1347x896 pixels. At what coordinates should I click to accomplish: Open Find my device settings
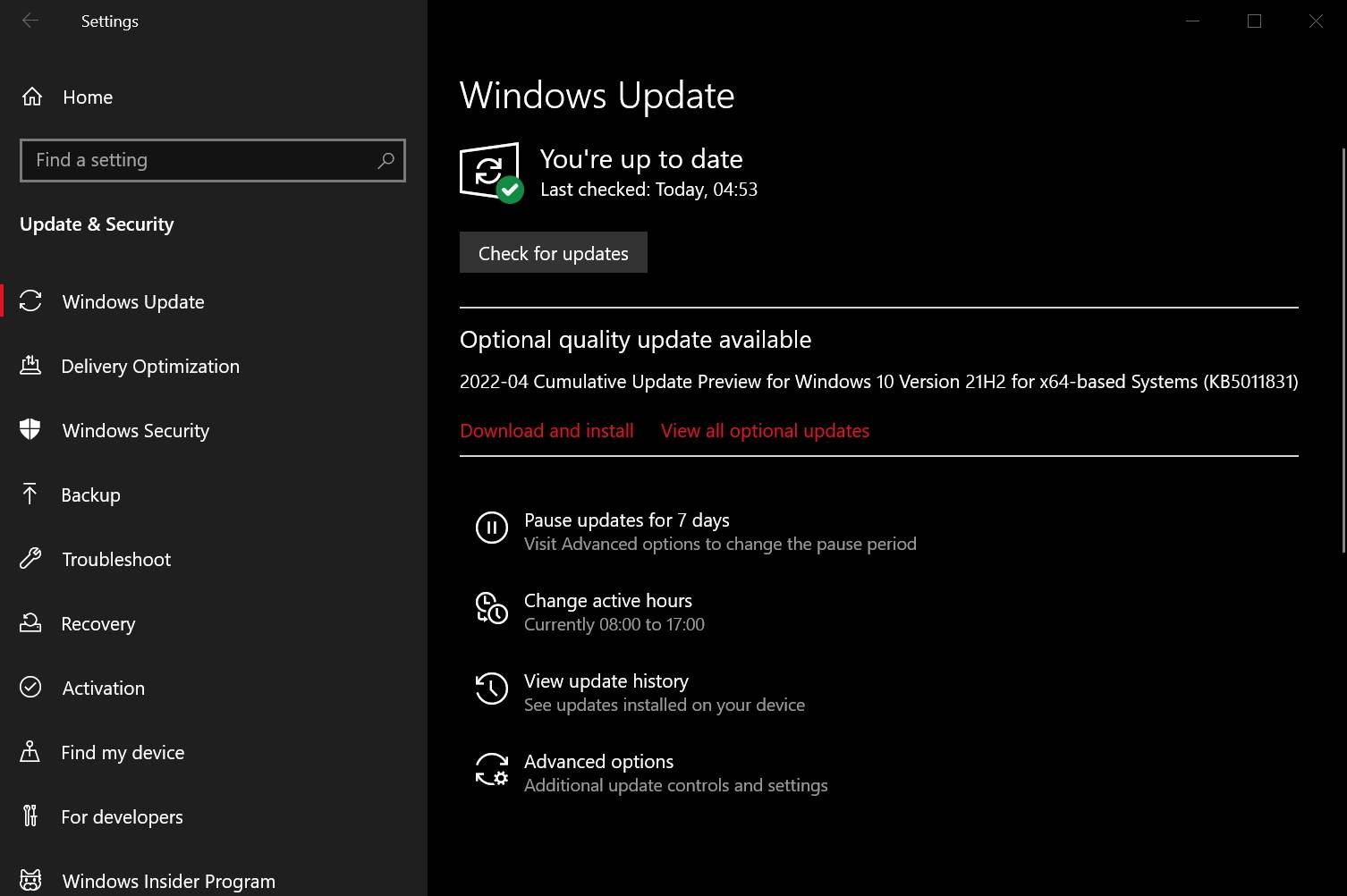pyautogui.click(x=123, y=752)
